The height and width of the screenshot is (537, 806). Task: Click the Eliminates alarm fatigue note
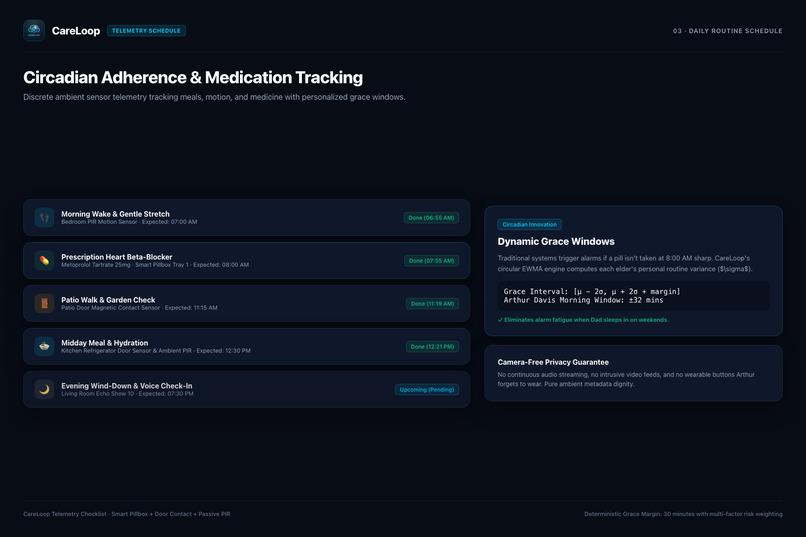tap(583, 320)
